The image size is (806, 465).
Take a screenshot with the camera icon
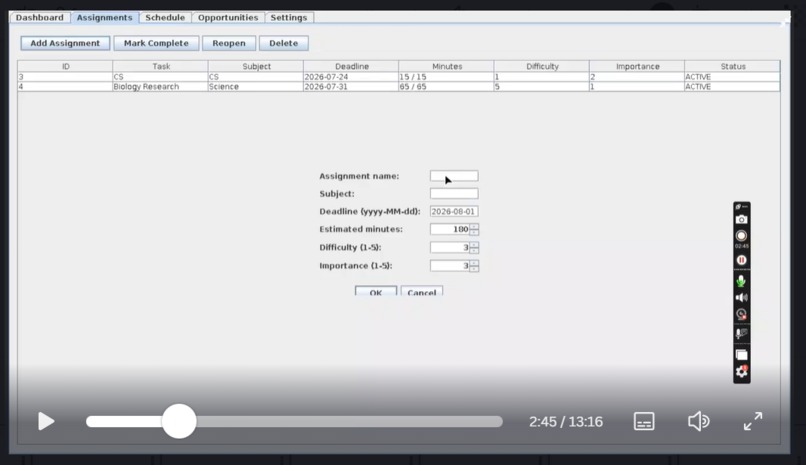tap(741, 219)
